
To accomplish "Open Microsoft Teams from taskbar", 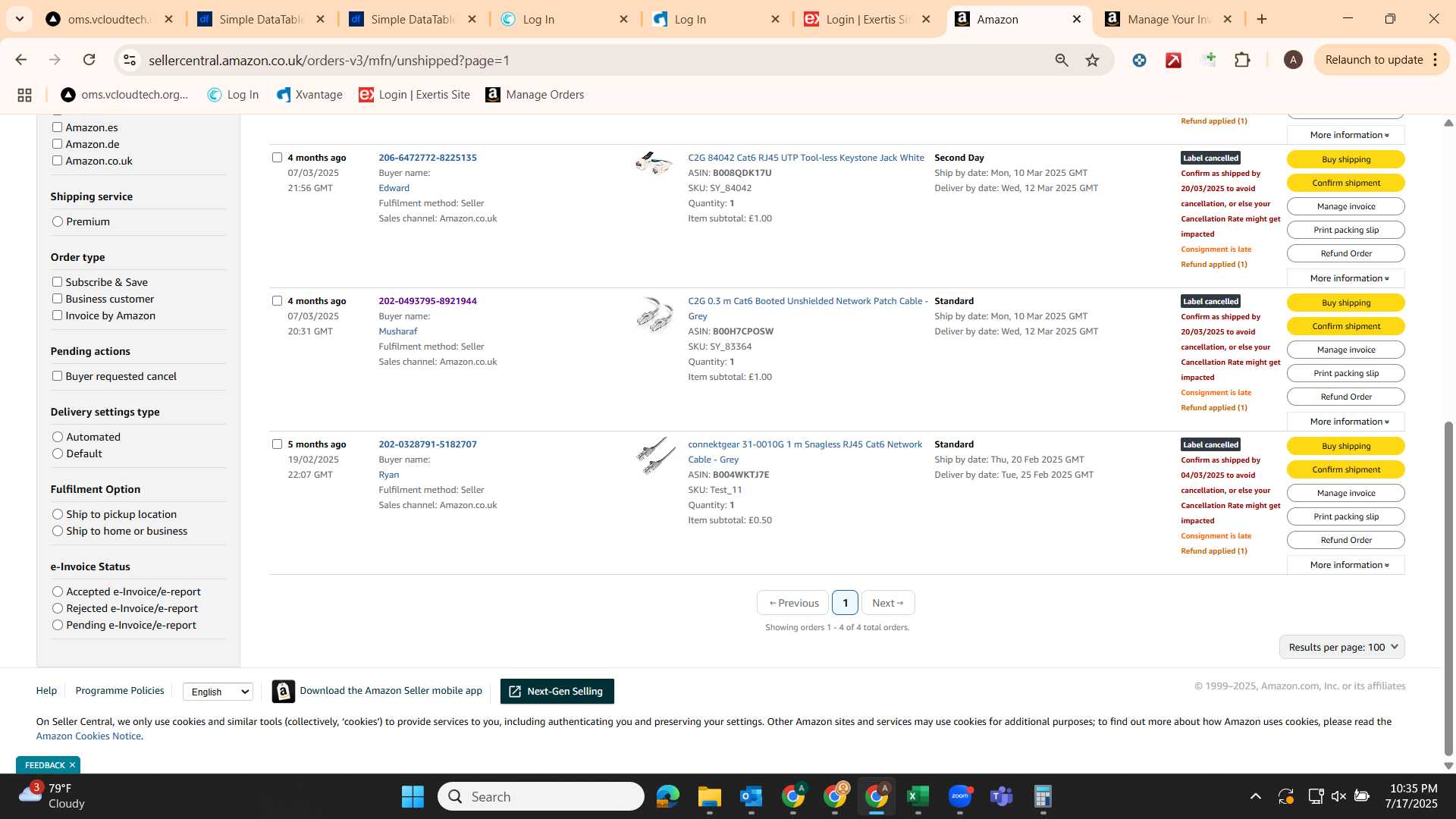I will tap(1002, 796).
